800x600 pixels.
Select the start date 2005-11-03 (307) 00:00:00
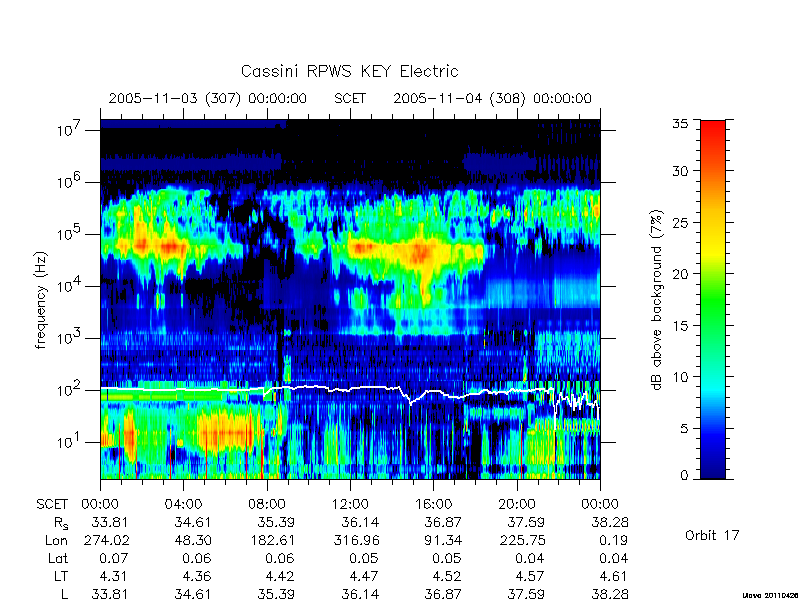point(208,98)
